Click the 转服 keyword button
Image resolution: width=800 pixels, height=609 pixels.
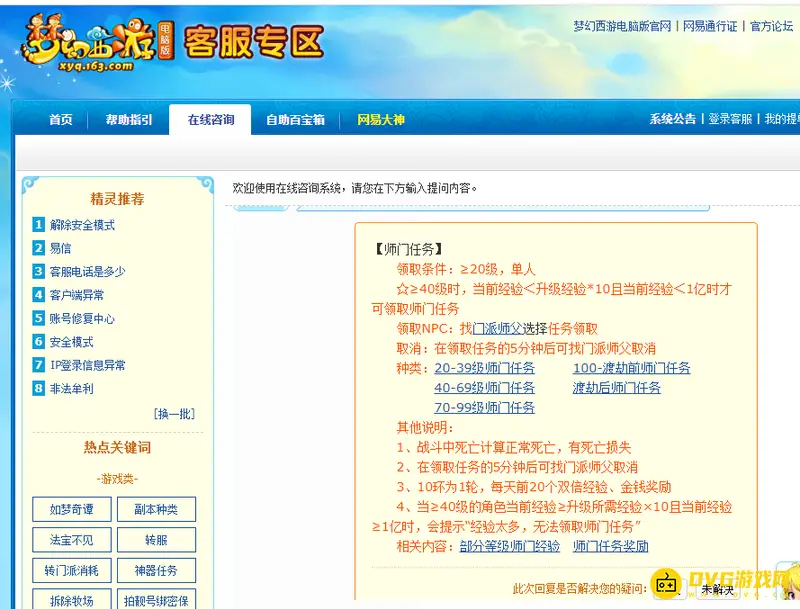pyautogui.click(x=156, y=540)
